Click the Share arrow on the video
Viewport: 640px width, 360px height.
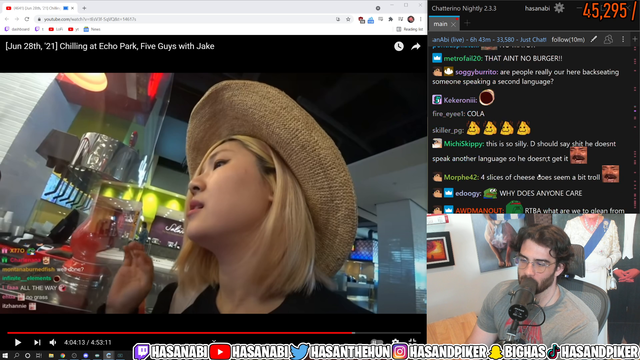(x=416, y=47)
